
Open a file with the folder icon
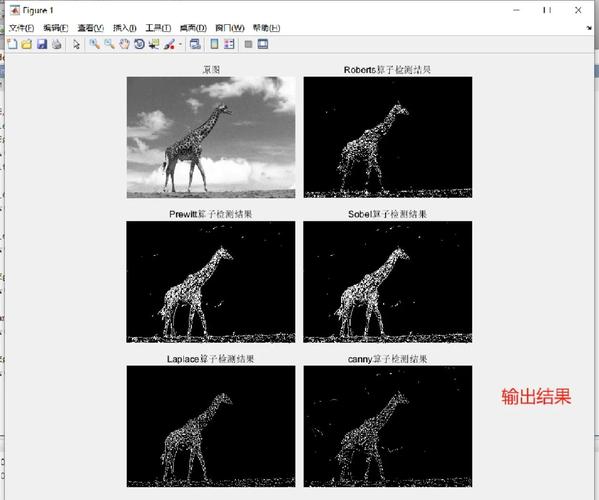pos(27,44)
